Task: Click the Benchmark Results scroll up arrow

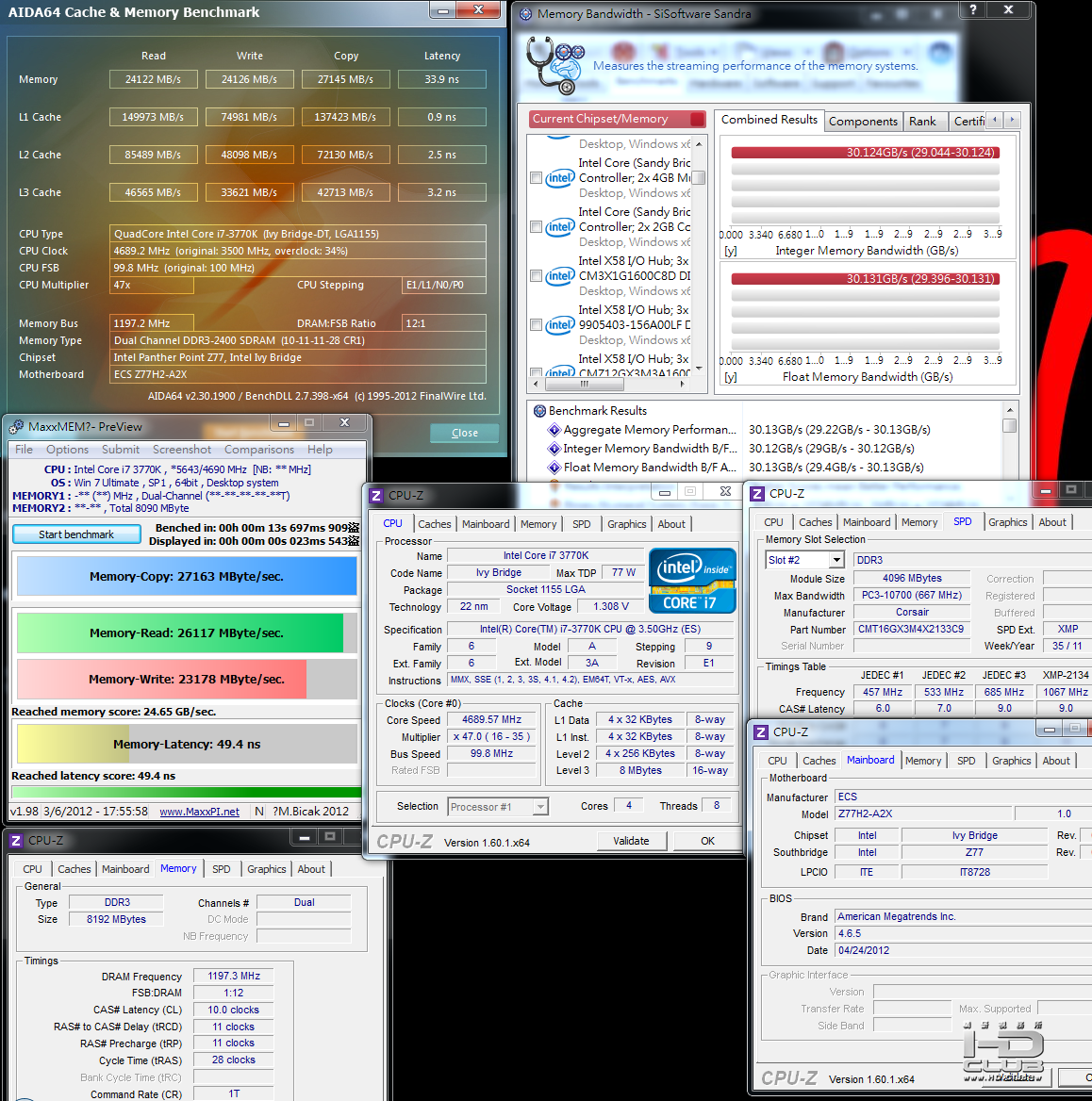Action: pyautogui.click(x=1010, y=409)
